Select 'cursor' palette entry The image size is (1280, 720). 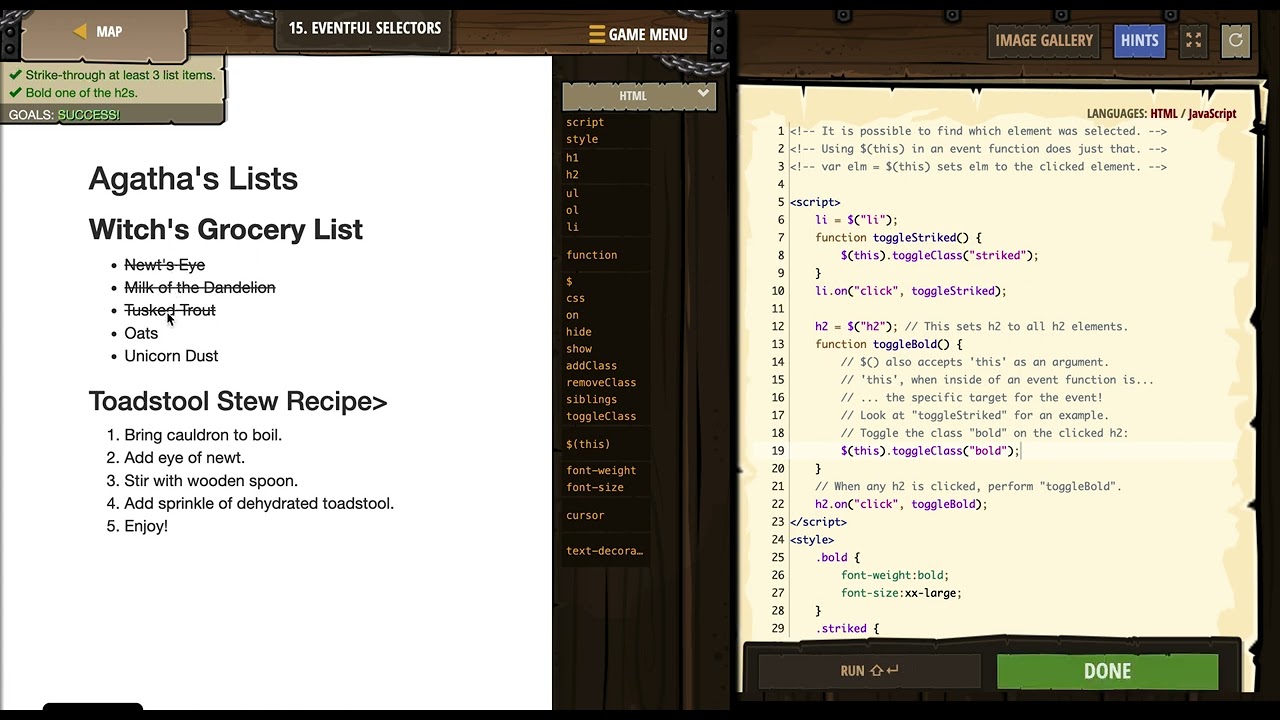click(x=585, y=516)
